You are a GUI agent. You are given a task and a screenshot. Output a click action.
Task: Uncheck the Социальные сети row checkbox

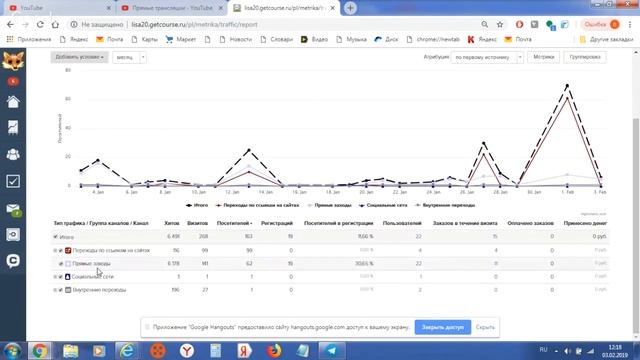(x=61, y=277)
